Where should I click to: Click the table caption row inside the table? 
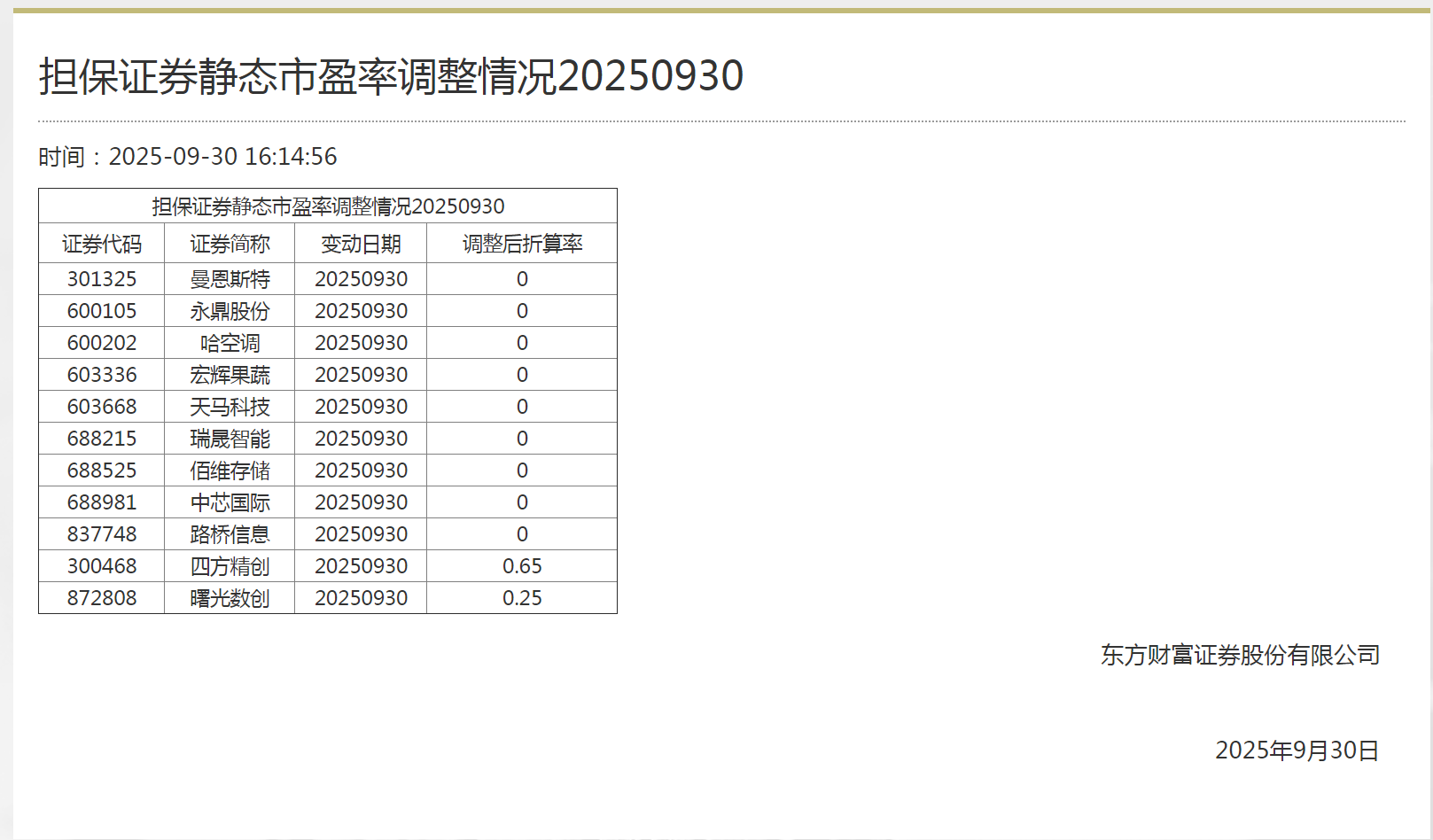[328, 206]
